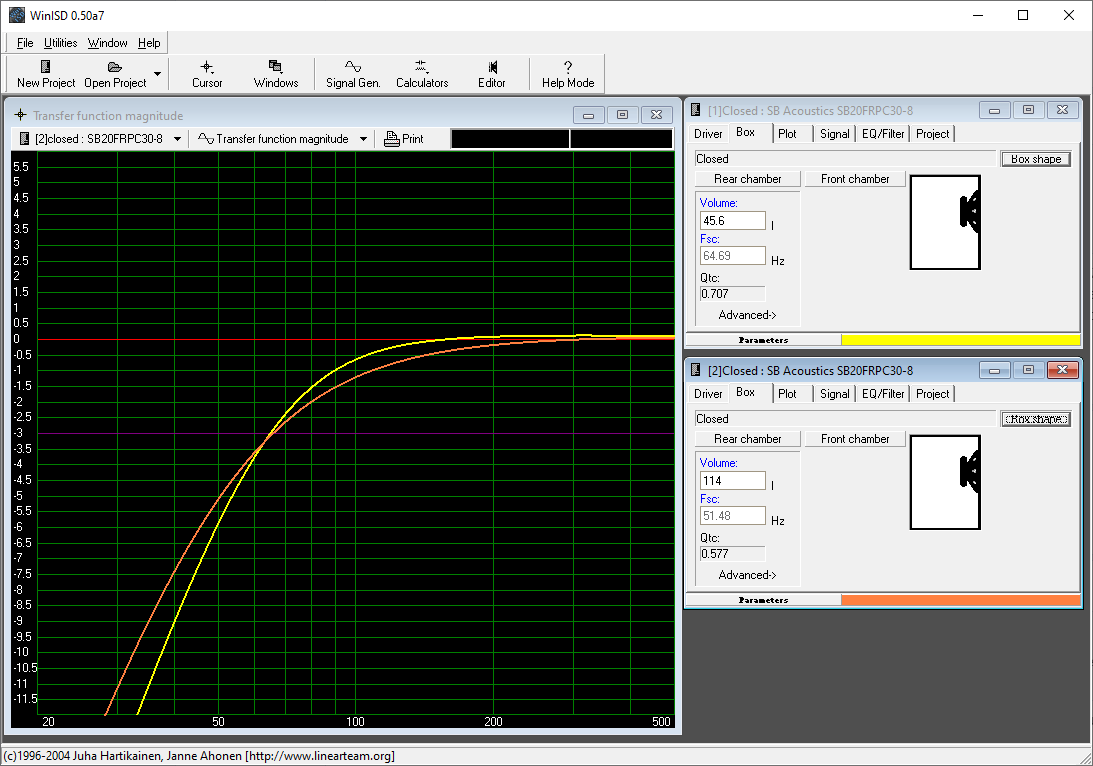Click the Closed box type field in project [1]
This screenshot has height=766, width=1093.
846,159
